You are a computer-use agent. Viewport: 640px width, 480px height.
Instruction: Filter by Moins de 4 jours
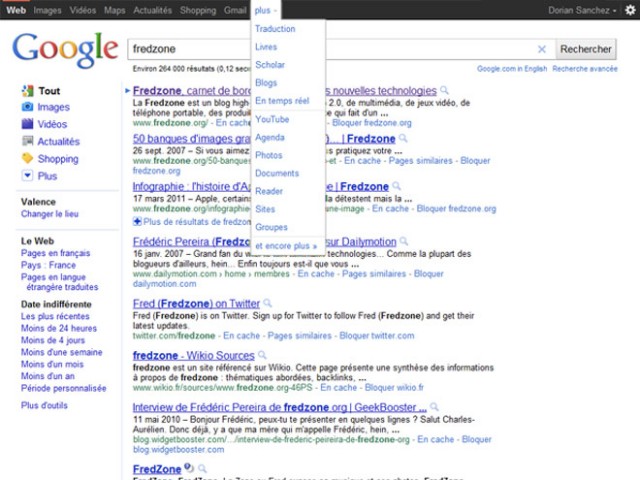click(53, 340)
